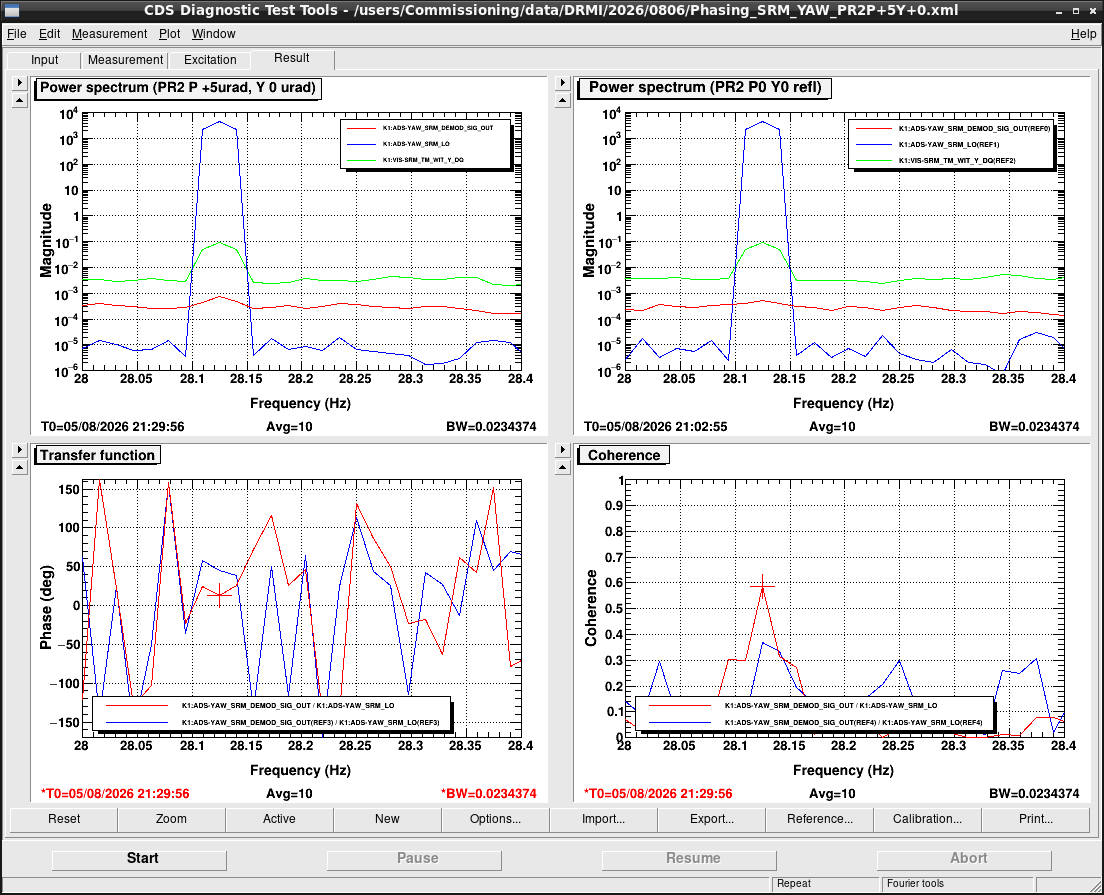Expand options arrow beside Transfer function plot
1104x895 pixels.
point(19,450)
